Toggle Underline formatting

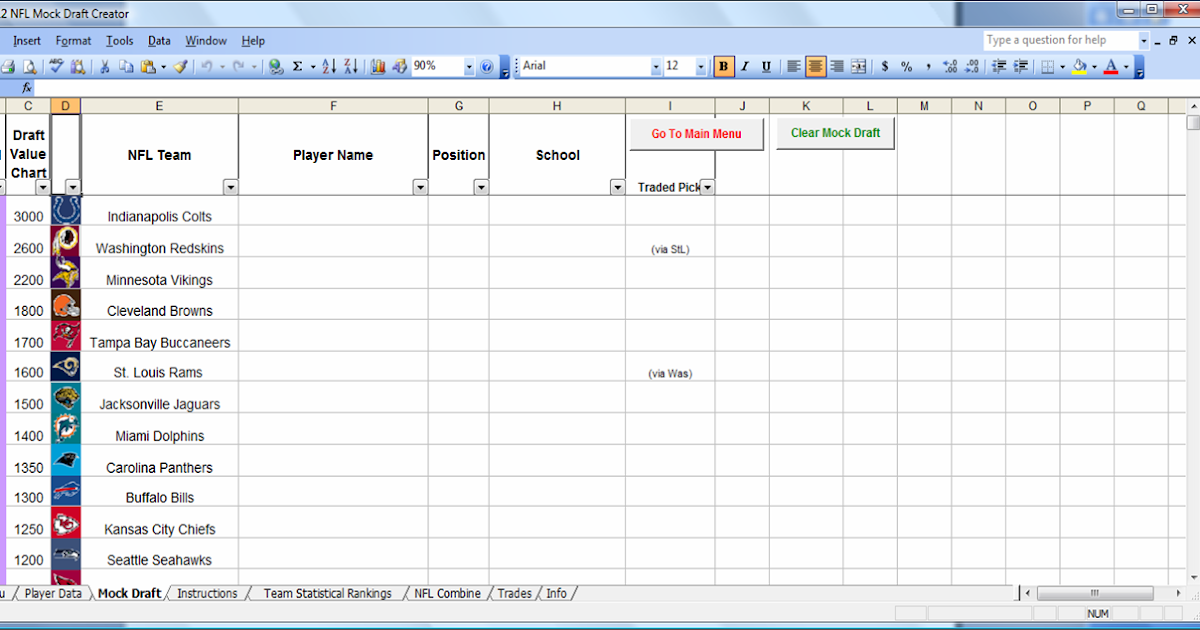point(766,66)
